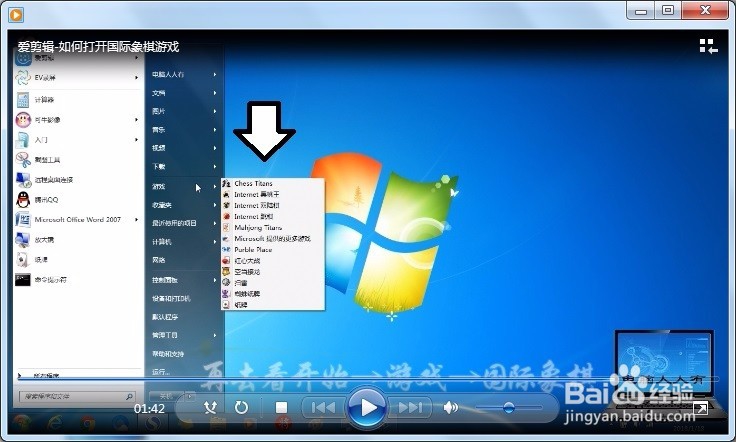Expand the Microsoft Office Word 2007 arrow
The image size is (736, 442).
pyautogui.click(x=137, y=220)
